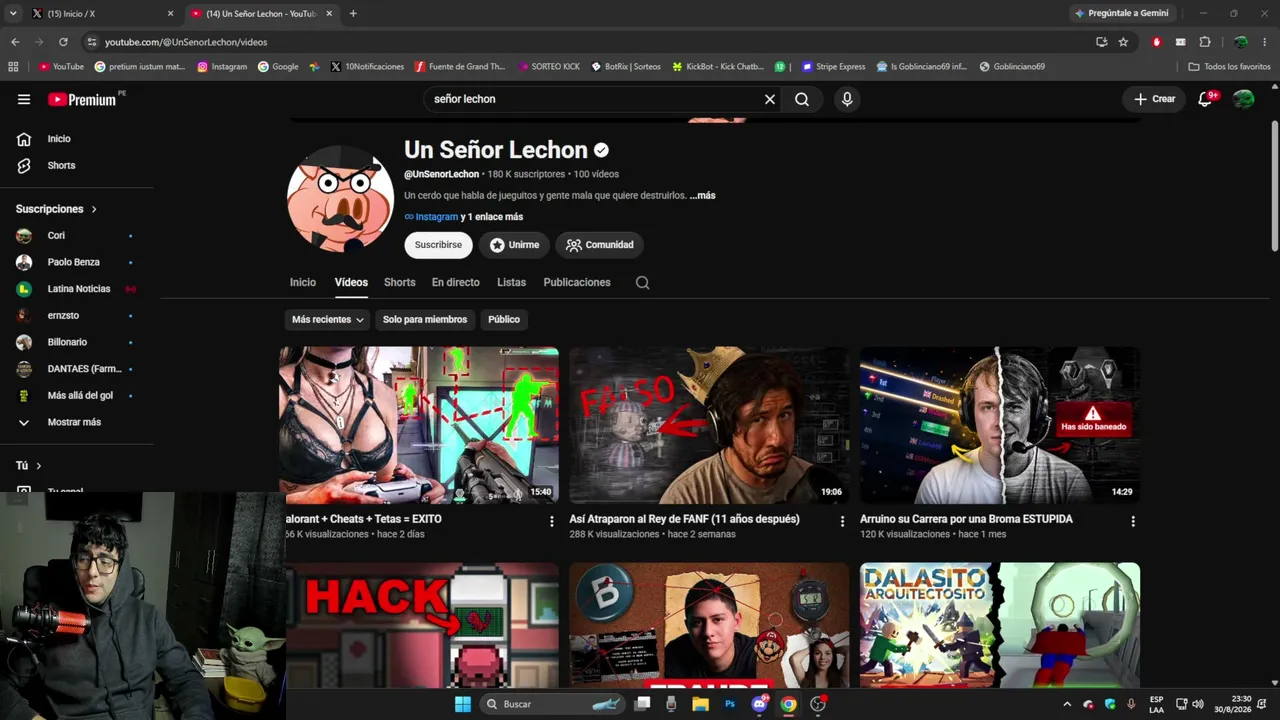Open Discord from the taskbar
The width and height of the screenshot is (1280, 720).
(x=759, y=704)
